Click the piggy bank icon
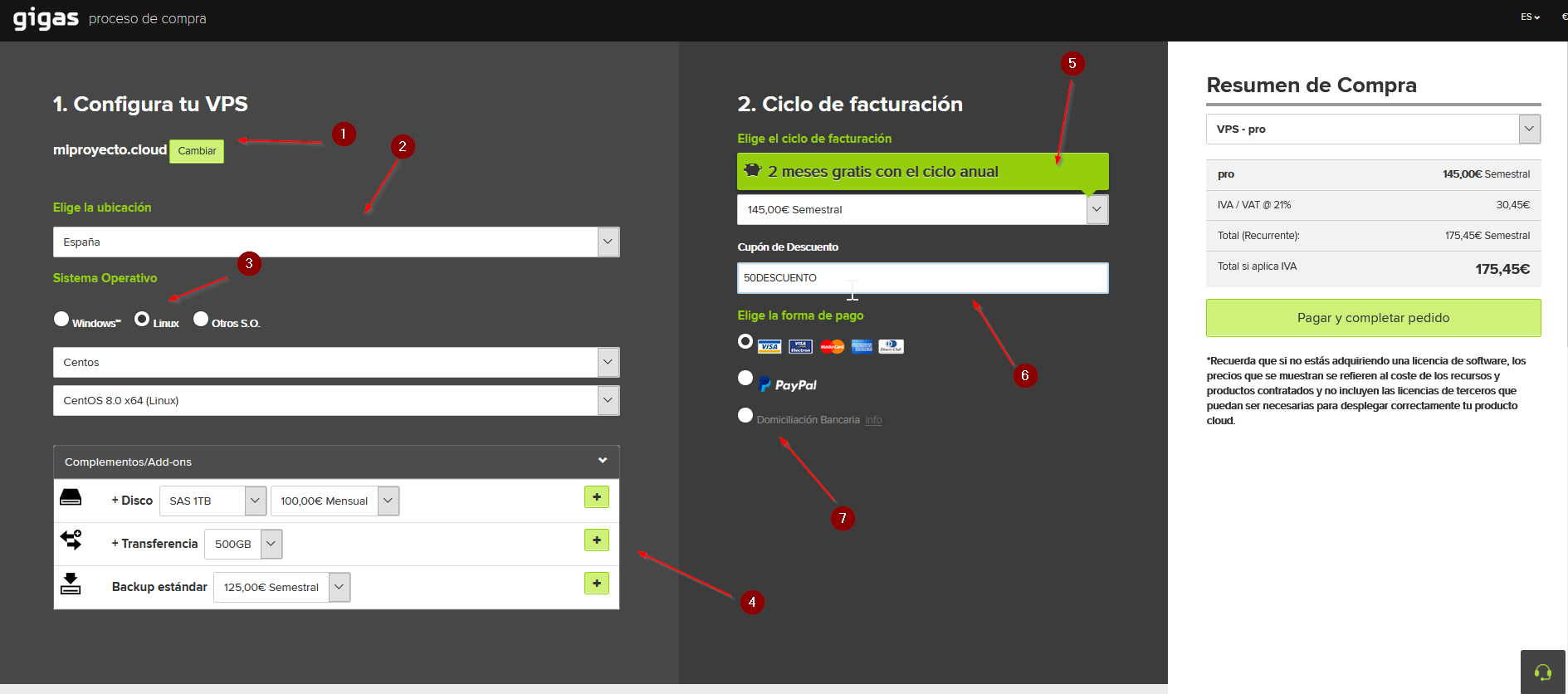 pos(753,170)
